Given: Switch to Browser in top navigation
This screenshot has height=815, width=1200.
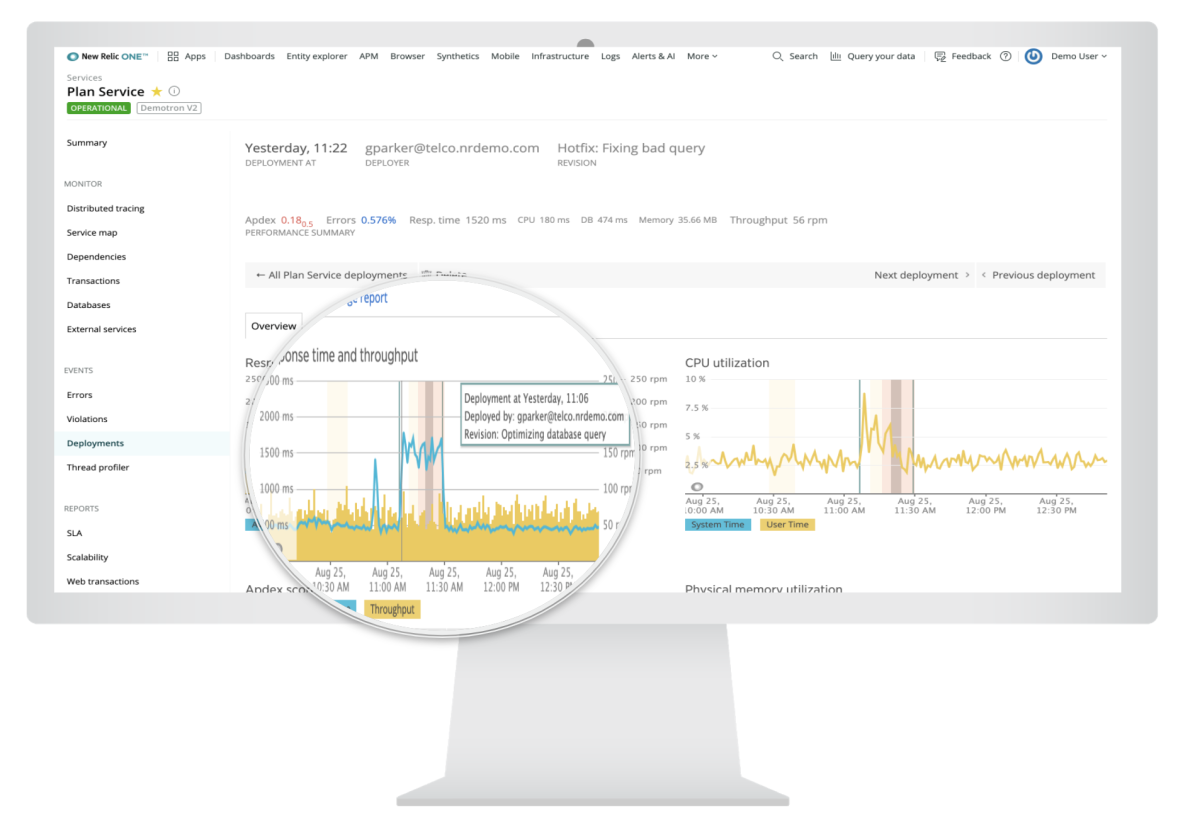Looking at the screenshot, I should coord(407,56).
